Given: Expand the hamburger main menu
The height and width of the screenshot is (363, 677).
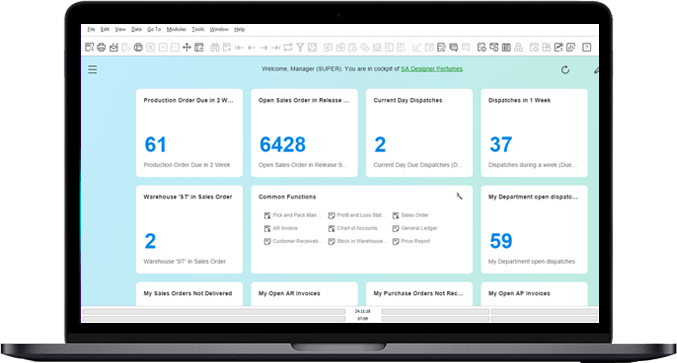Looking at the screenshot, I should click(92, 69).
